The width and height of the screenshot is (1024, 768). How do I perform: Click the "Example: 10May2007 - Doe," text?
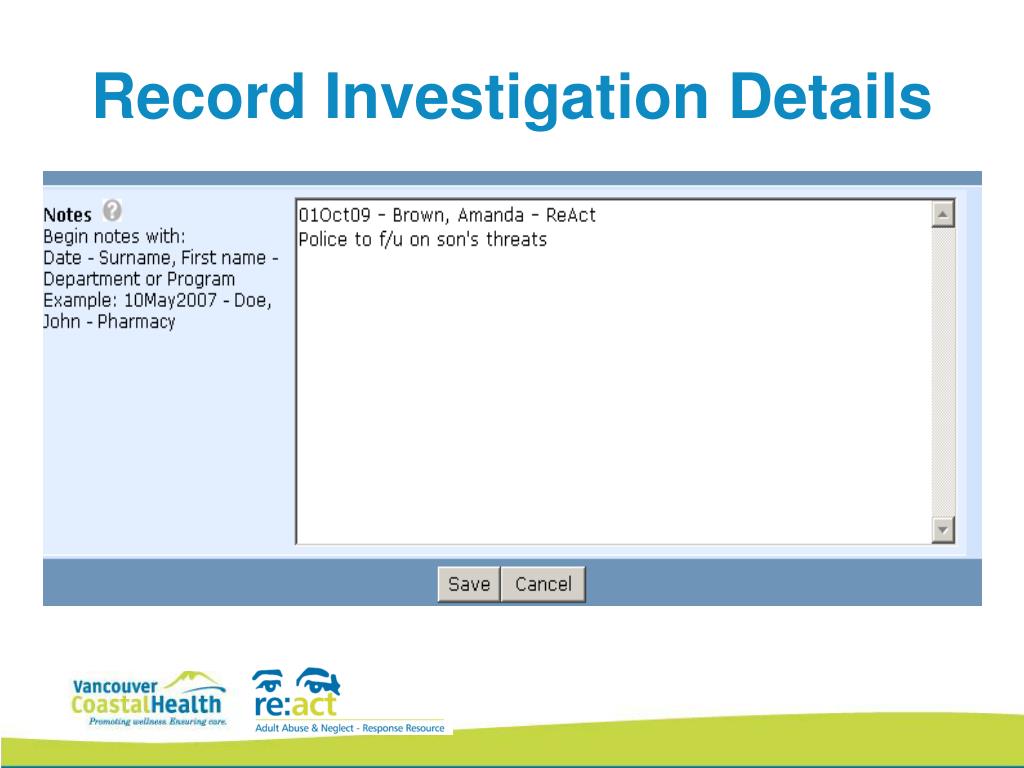point(157,300)
